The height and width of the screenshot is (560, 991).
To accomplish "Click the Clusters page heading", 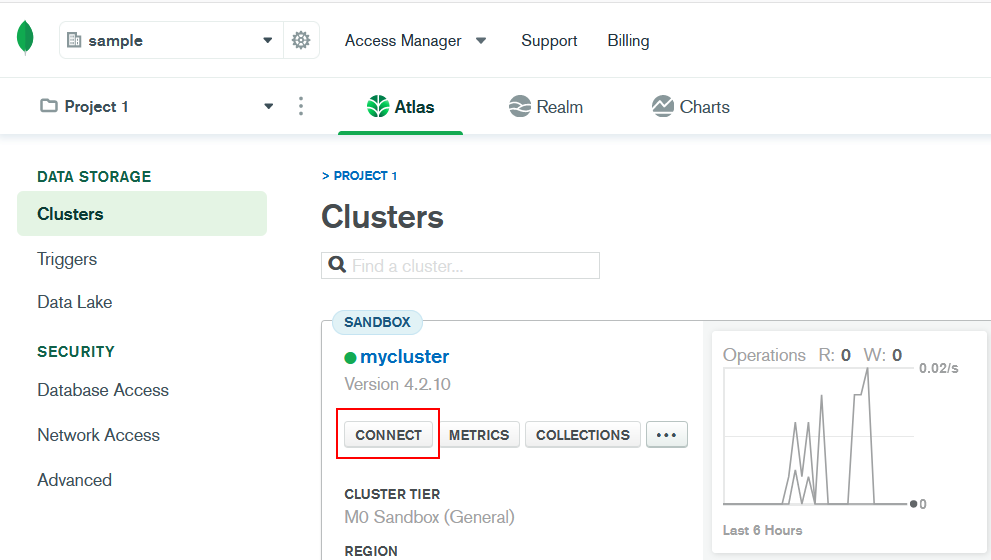I will (x=382, y=217).
